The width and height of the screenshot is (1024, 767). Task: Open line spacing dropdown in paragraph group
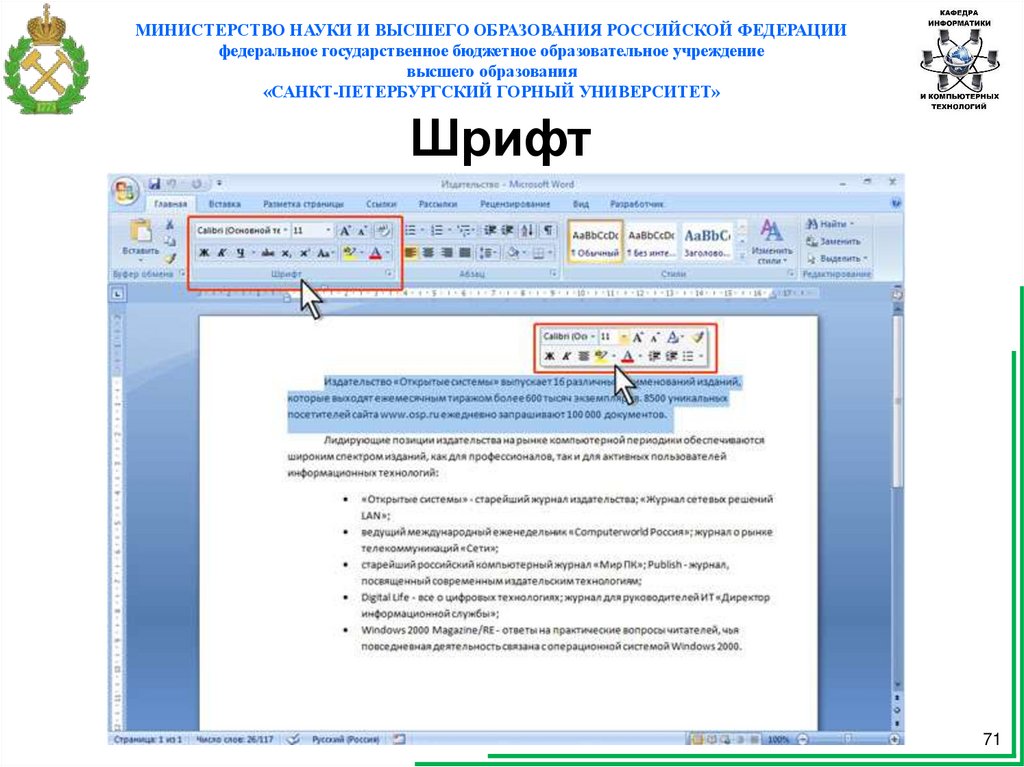(x=487, y=252)
